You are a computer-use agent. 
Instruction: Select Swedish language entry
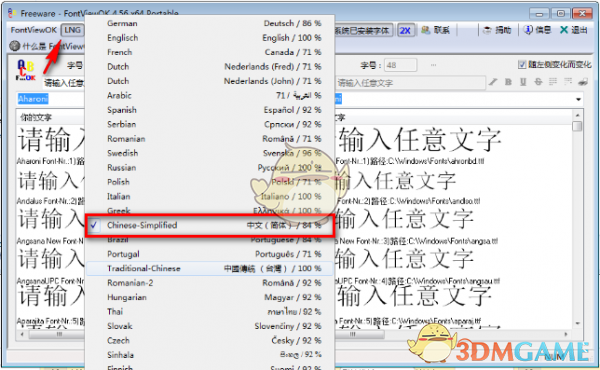210,153
